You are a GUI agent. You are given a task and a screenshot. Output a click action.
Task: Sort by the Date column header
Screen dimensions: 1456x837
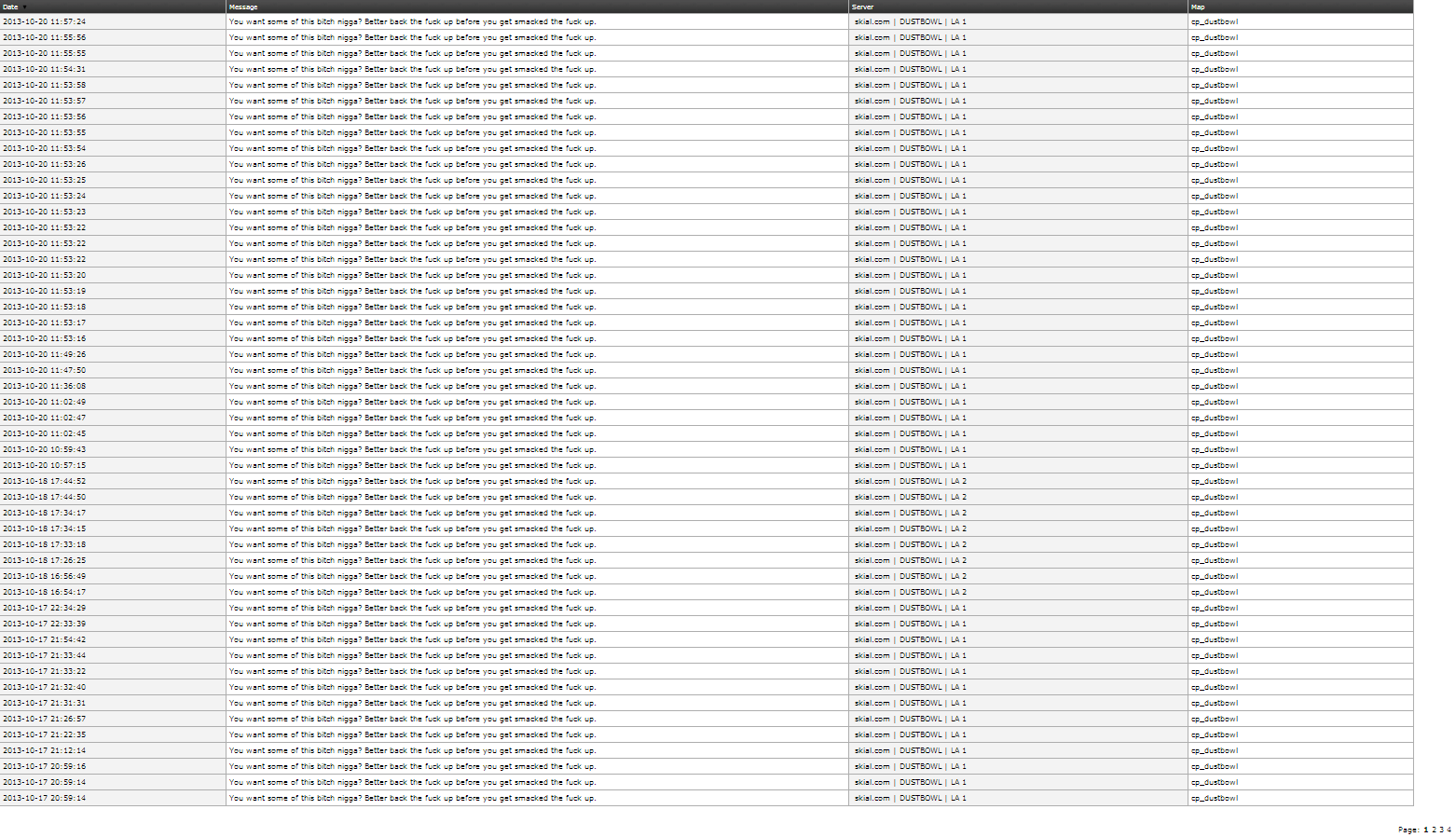(x=10, y=7)
